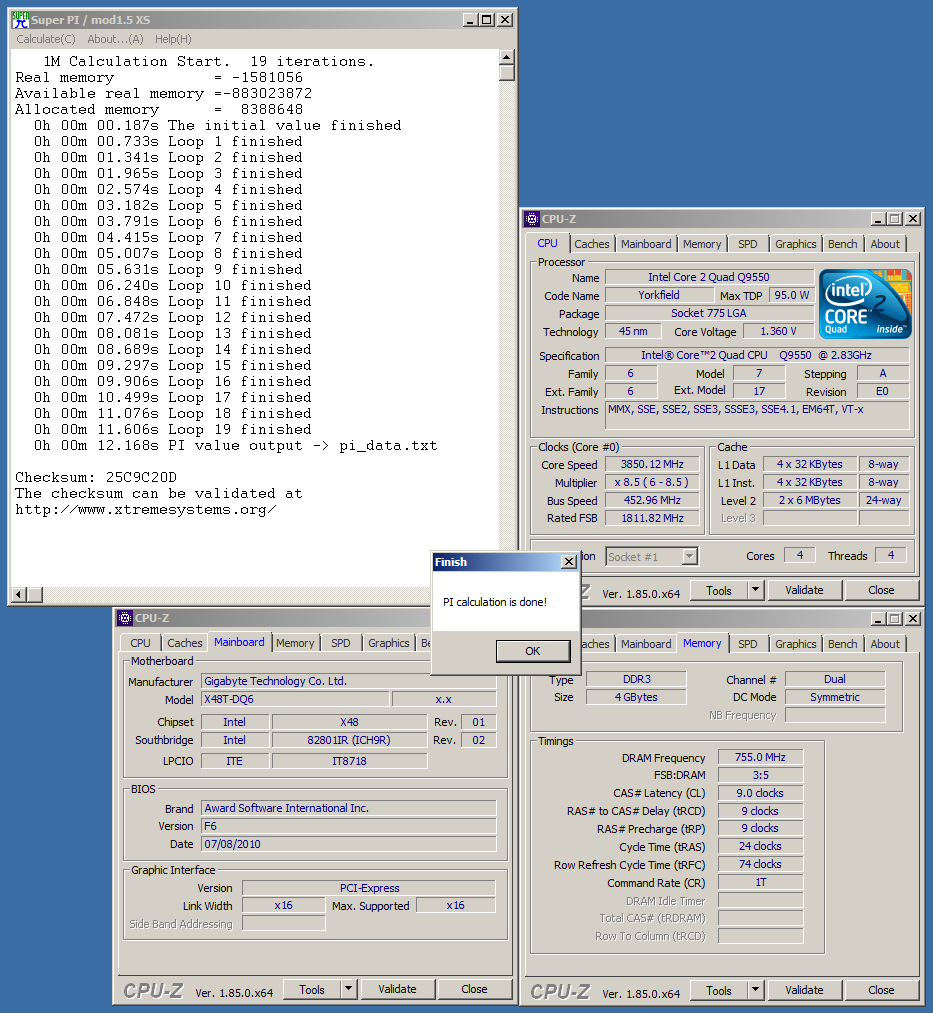Click Tools button in Mainboard CPU-Z window
Screen dimensions: 933x1013
click(x=311, y=990)
